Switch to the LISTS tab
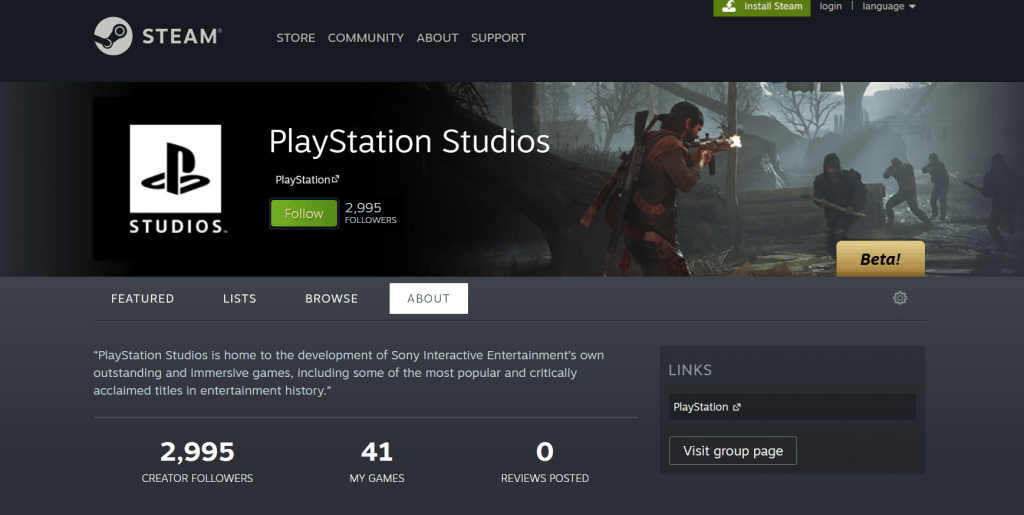Screen dimensions: 1024x515 (240, 298)
